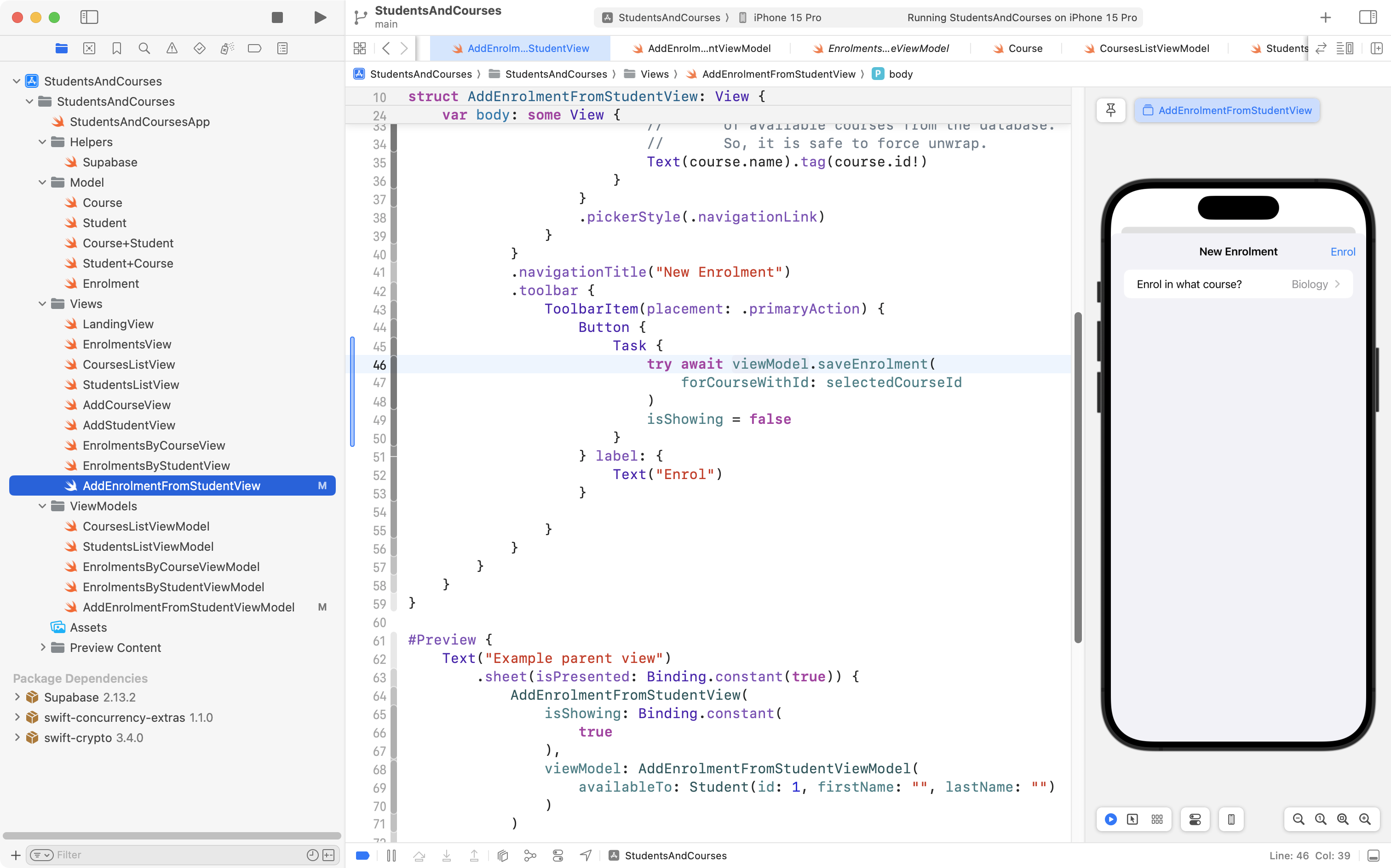Screen dimensions: 1391x868
Task: Toggle breakpoints in the debug bar
Action: coord(363,856)
